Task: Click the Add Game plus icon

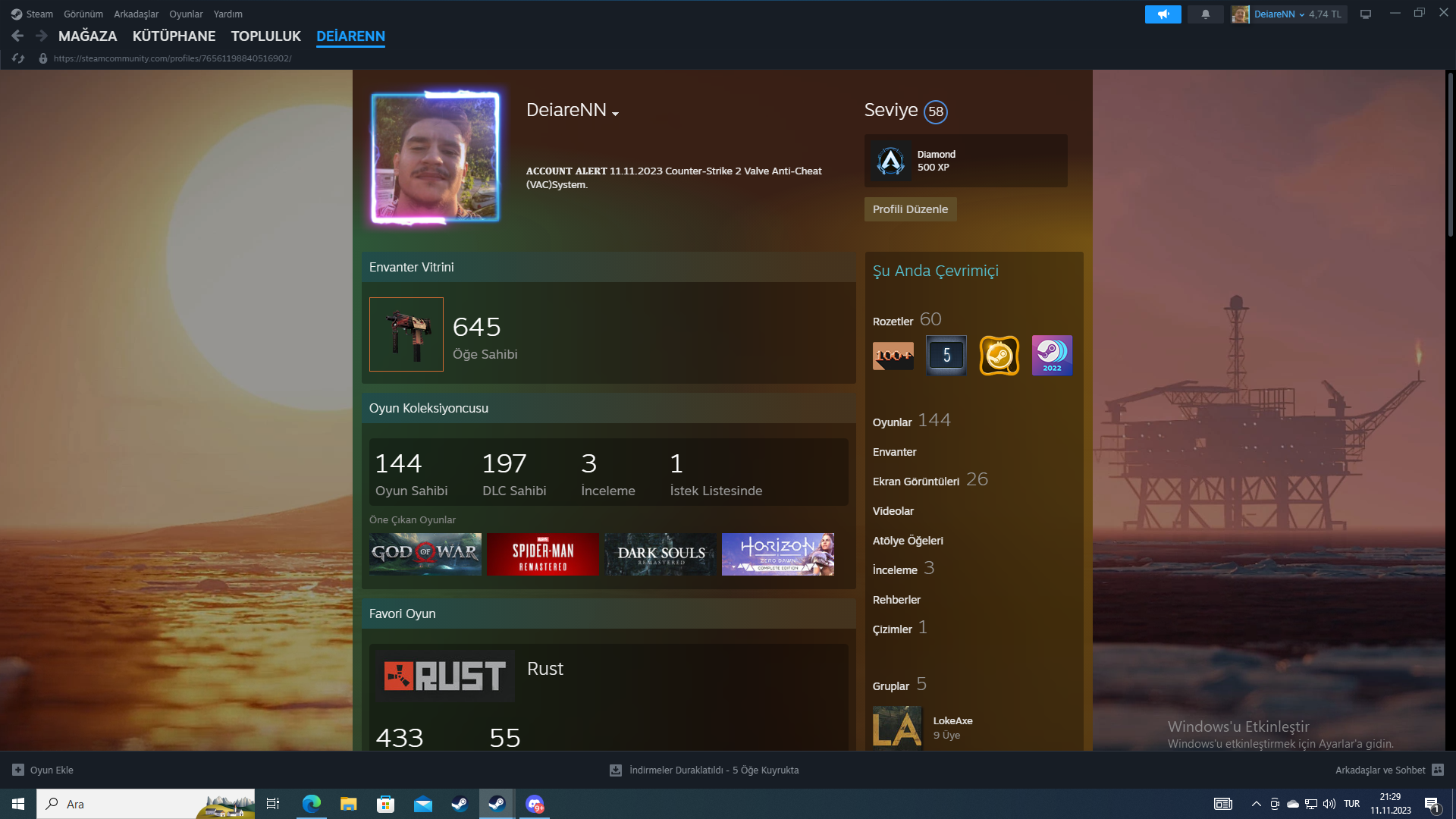Action: [18, 770]
